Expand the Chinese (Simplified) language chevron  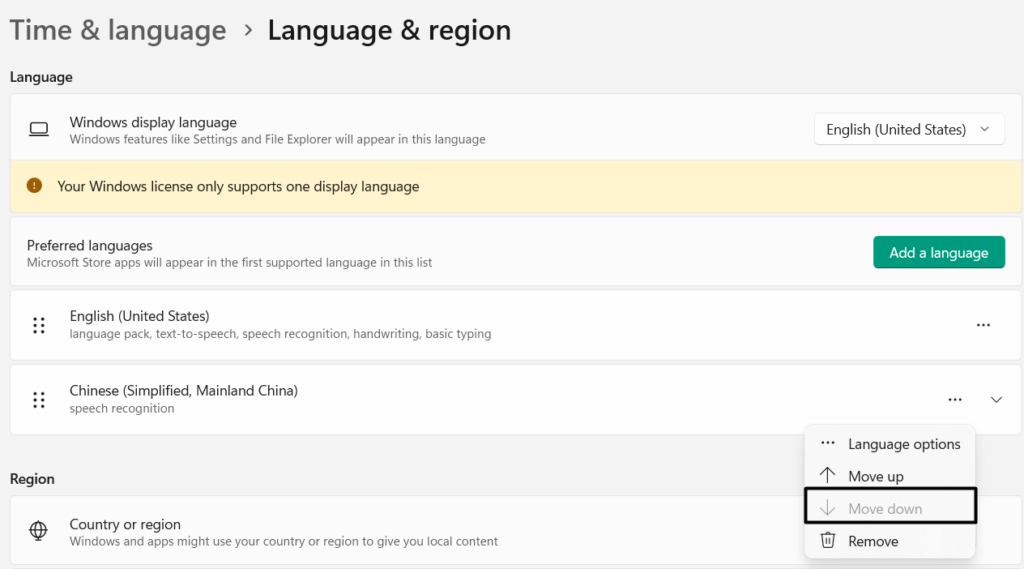(x=996, y=400)
